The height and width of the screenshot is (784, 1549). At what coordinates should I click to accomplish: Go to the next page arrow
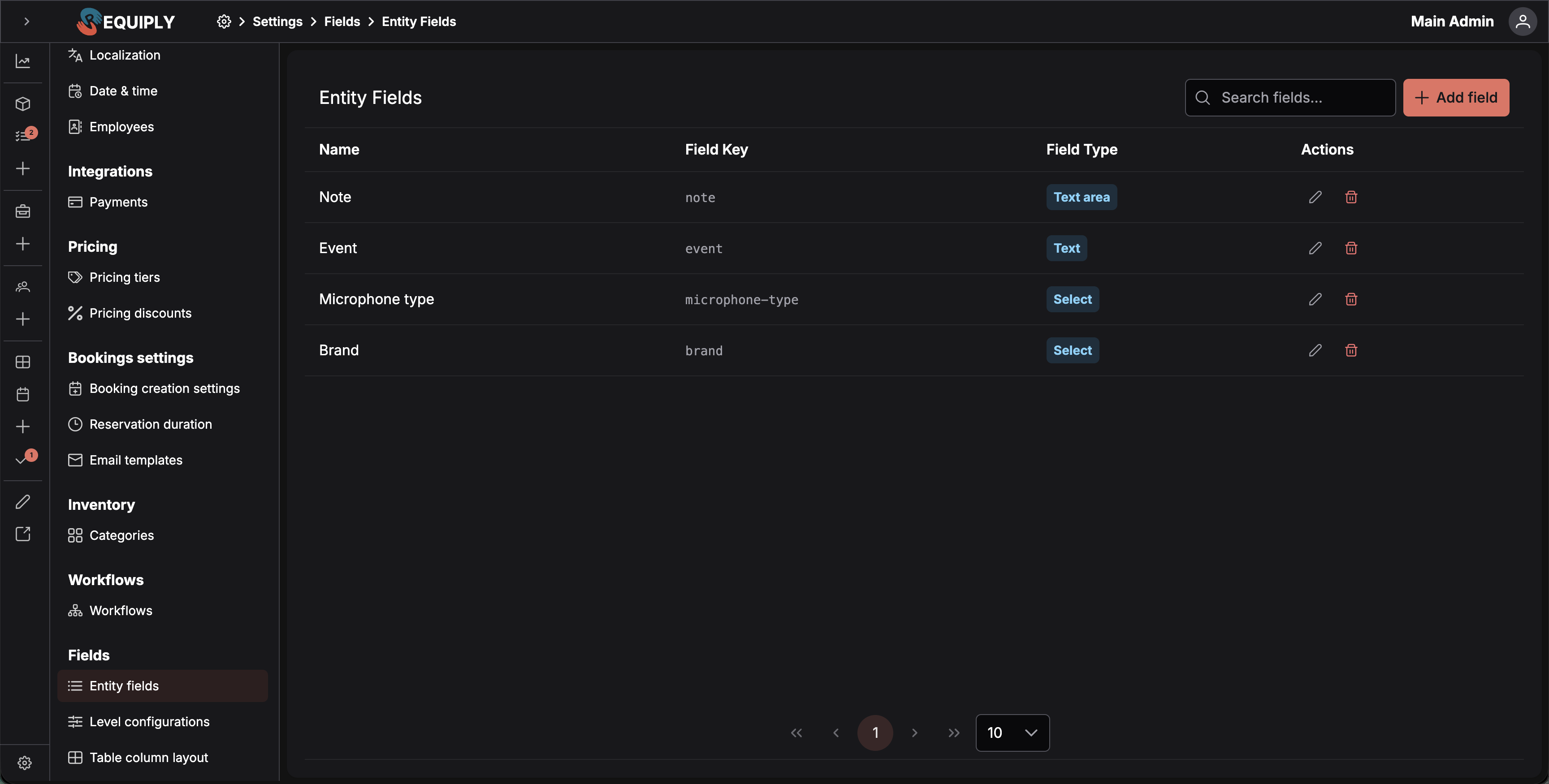coord(915,733)
